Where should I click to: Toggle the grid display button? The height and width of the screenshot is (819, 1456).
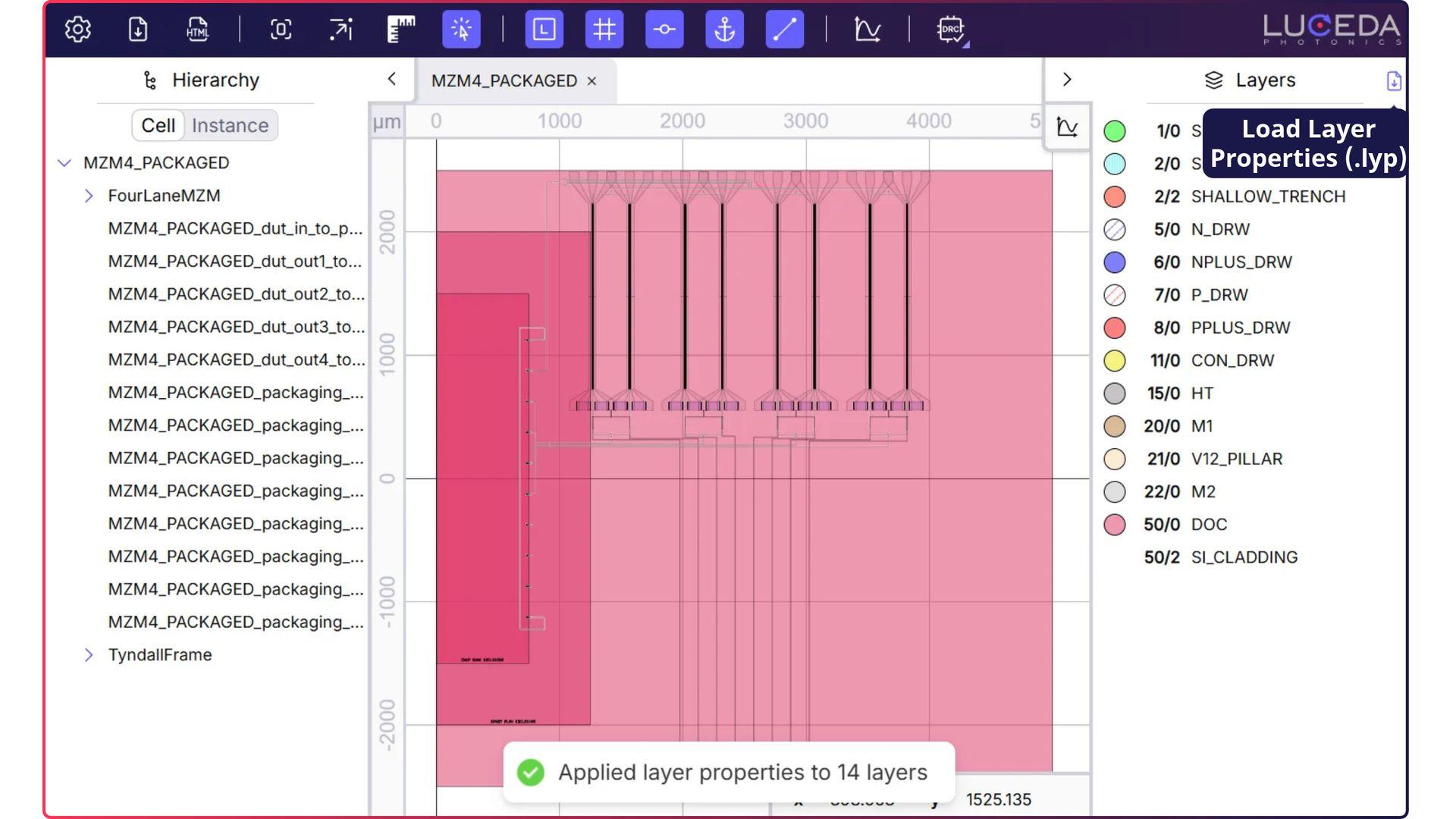(604, 30)
